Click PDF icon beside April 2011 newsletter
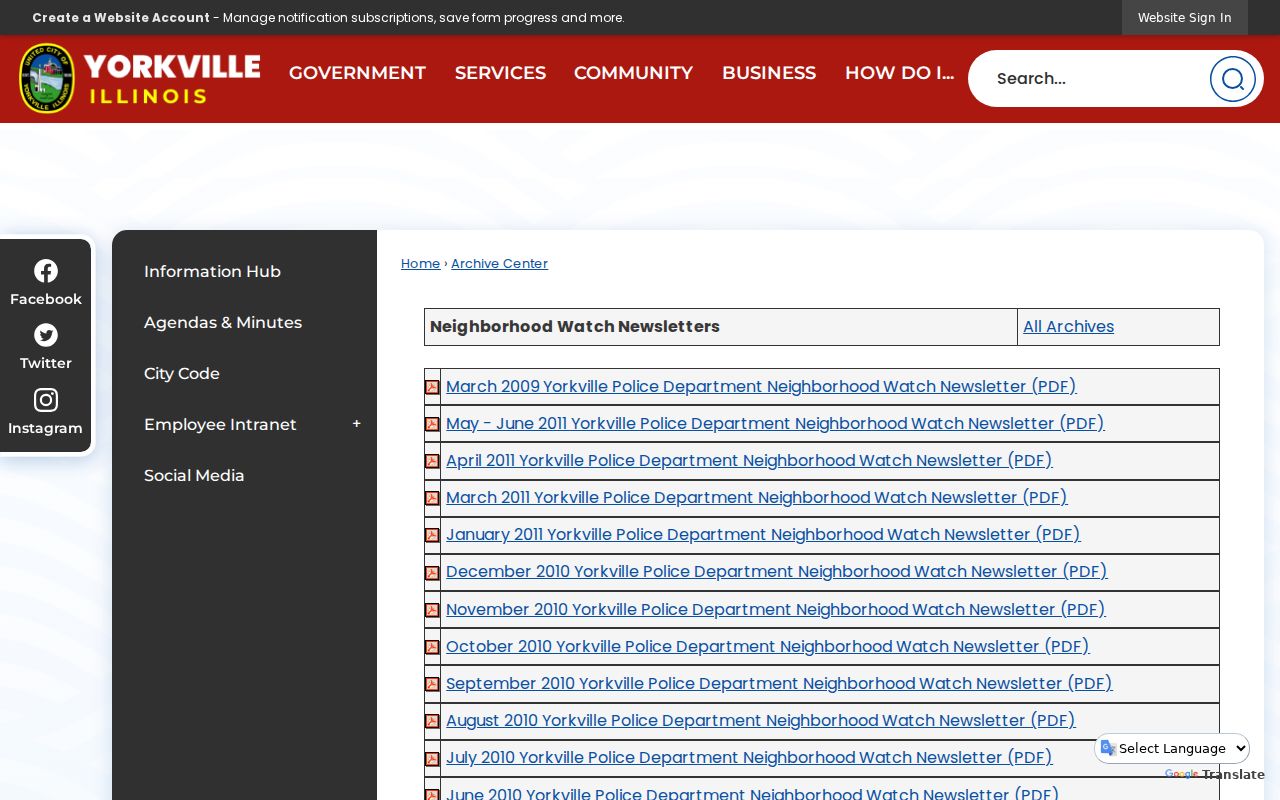Viewport: 1280px width, 800px height. (x=432, y=461)
